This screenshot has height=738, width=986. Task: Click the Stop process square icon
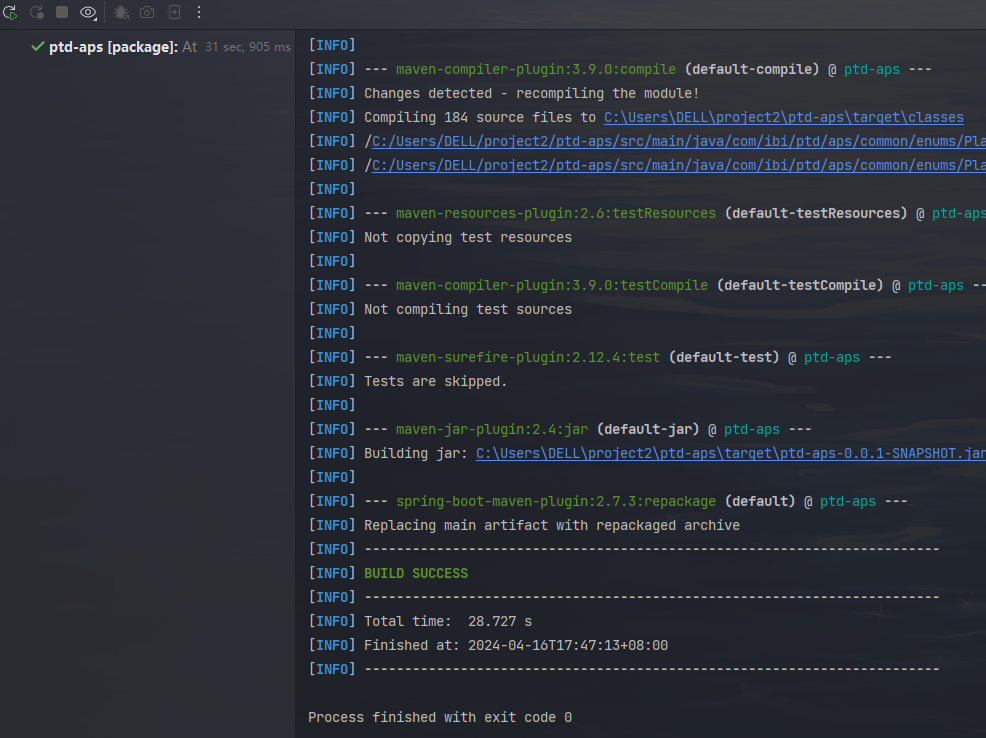(x=62, y=12)
